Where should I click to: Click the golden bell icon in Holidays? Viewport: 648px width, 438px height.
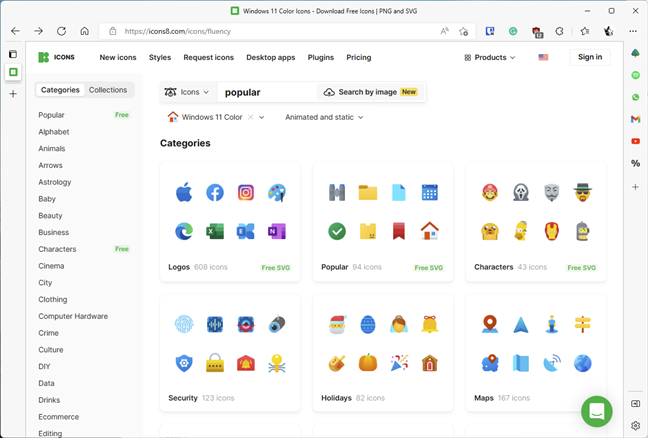430,324
